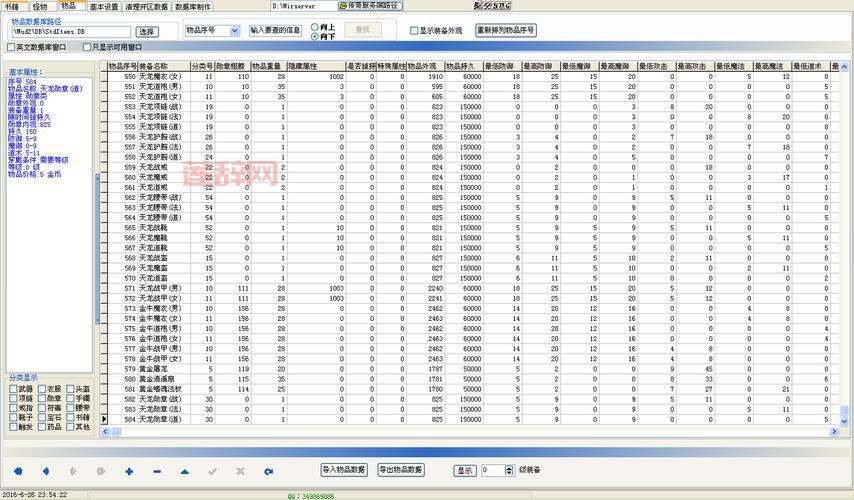Open the 物品序号 search field dropdown

pyautogui.click(x=235, y=31)
